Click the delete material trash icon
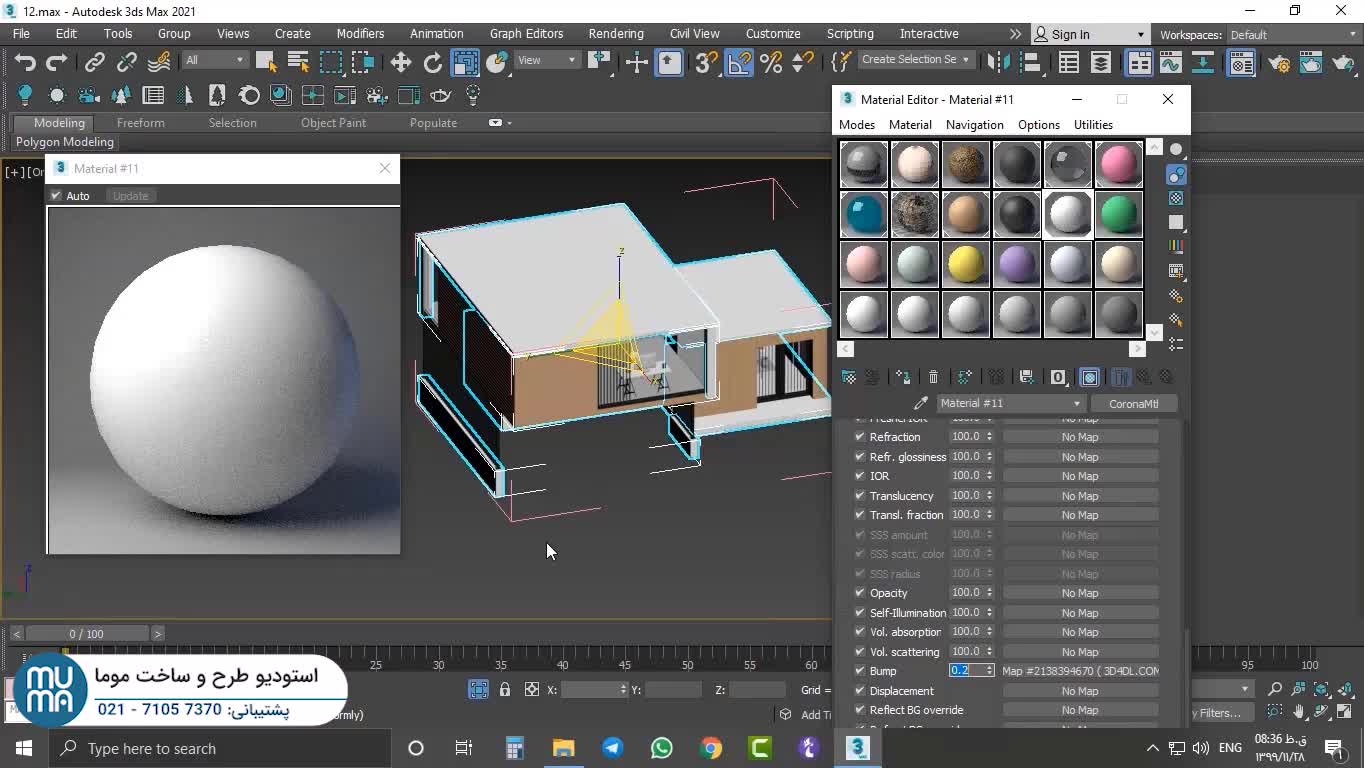The image size is (1364, 768). click(933, 377)
